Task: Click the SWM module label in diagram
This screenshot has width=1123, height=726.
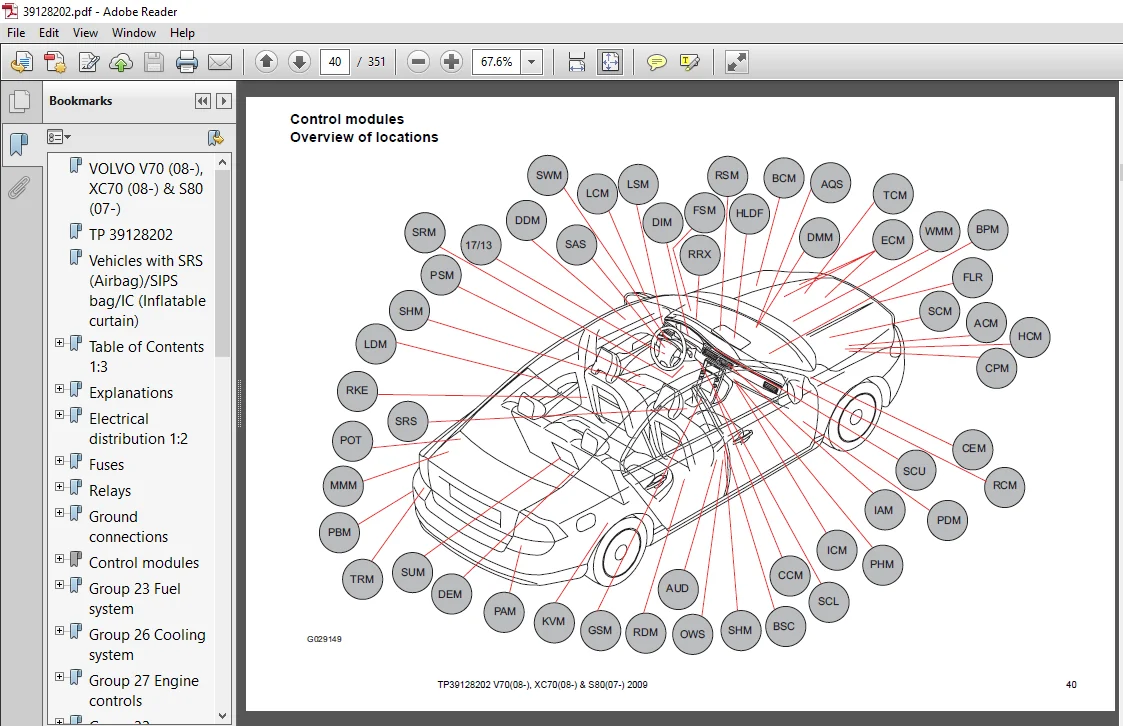Action: pos(549,175)
